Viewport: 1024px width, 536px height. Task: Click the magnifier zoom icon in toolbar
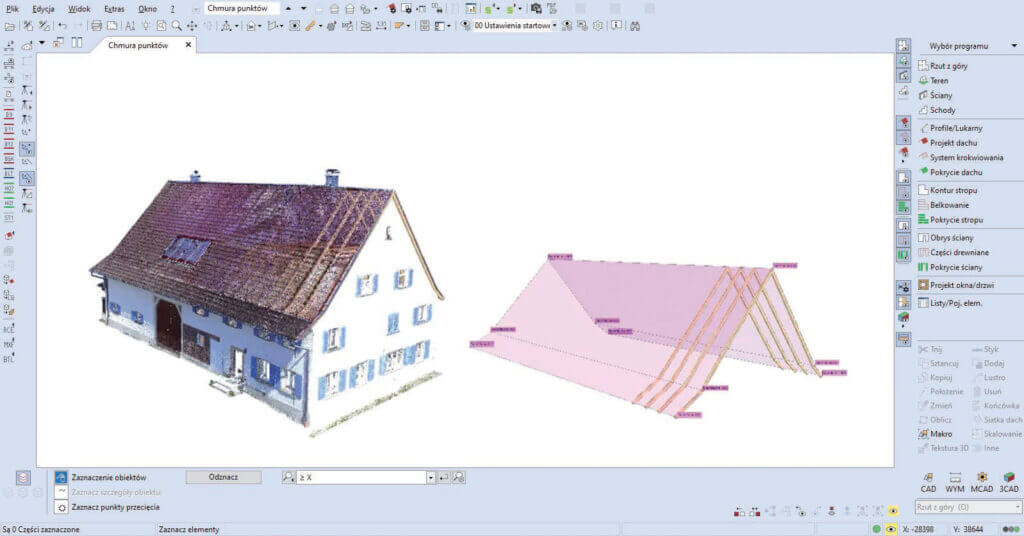[x=176, y=26]
